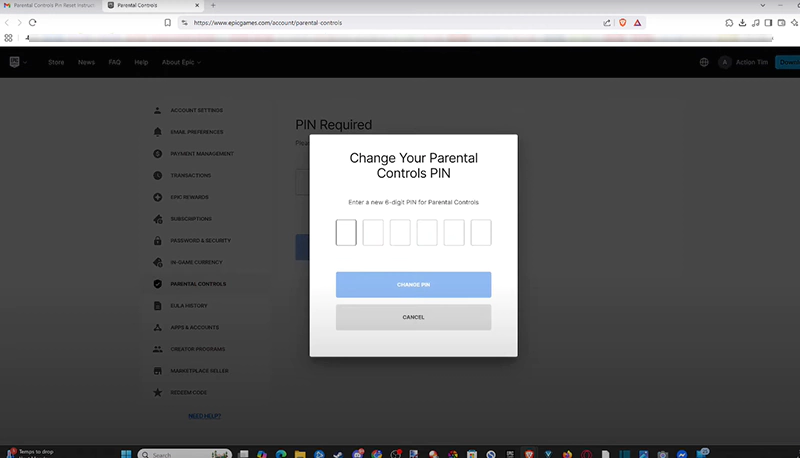Open browser downloads icon in toolbar
The width and height of the screenshot is (800, 458).
[742, 22]
